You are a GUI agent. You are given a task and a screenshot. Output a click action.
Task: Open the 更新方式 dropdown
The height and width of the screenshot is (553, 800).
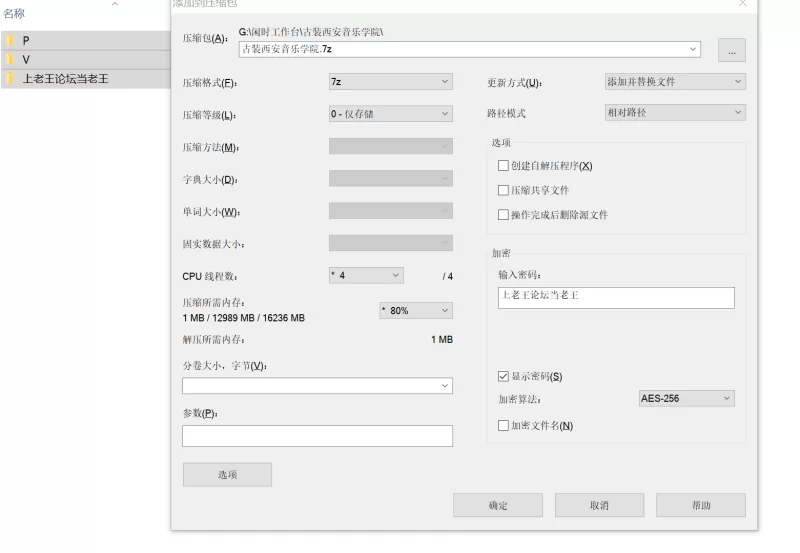675,82
